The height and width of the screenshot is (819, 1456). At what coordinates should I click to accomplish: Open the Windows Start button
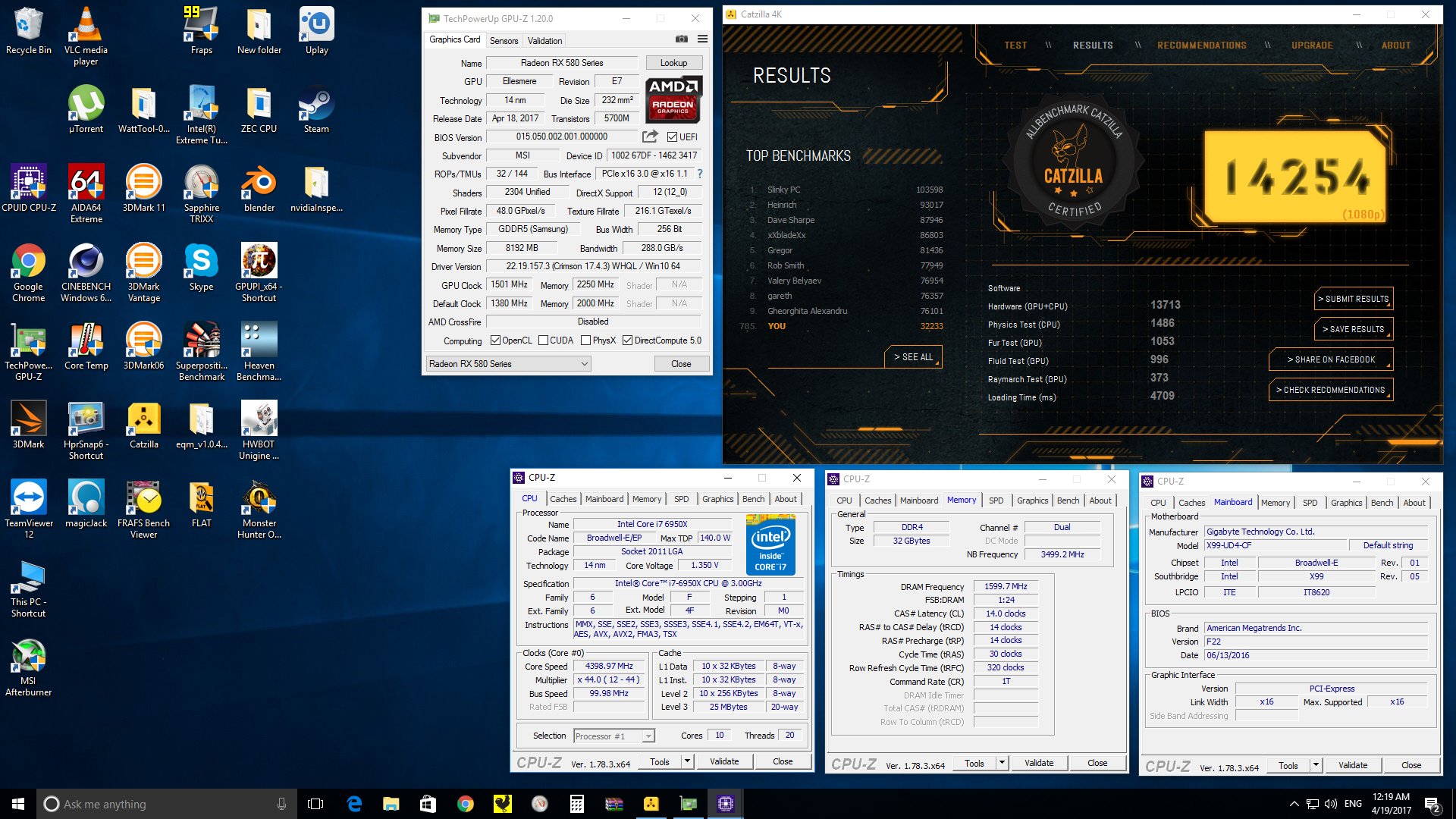(x=18, y=804)
